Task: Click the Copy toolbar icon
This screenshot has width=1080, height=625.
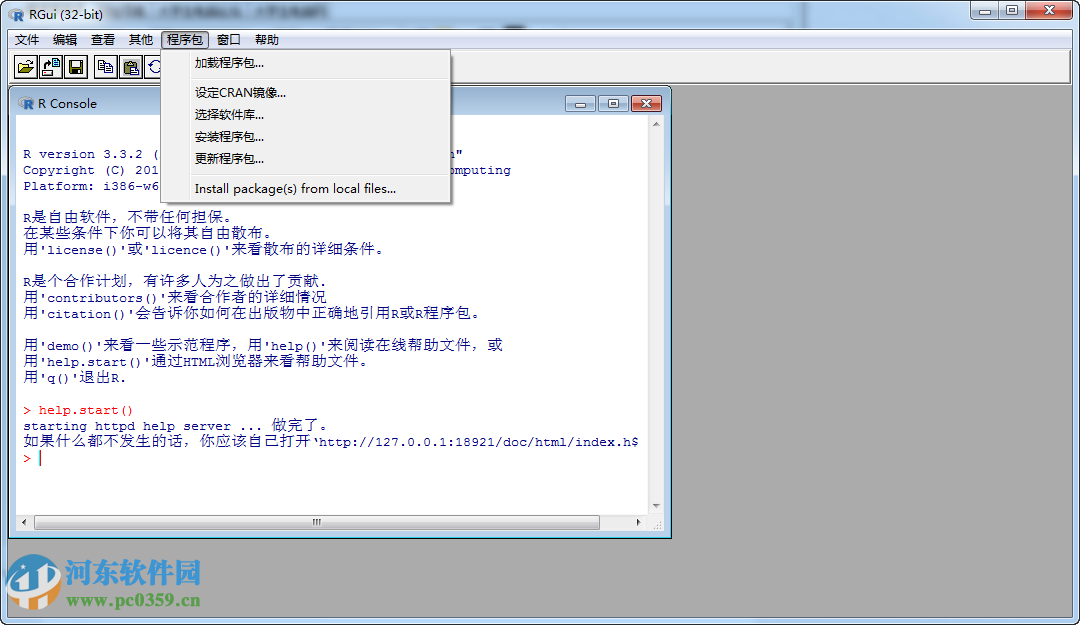Action: click(105, 67)
